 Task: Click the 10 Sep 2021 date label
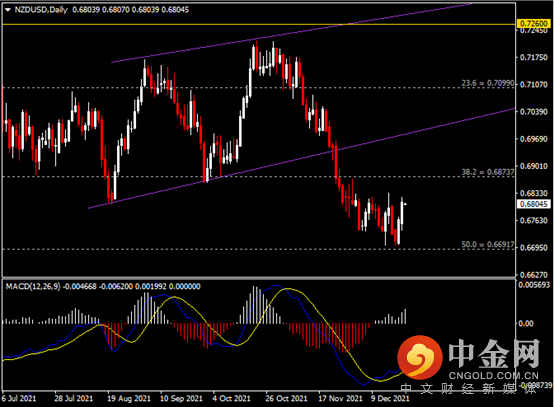182,399
